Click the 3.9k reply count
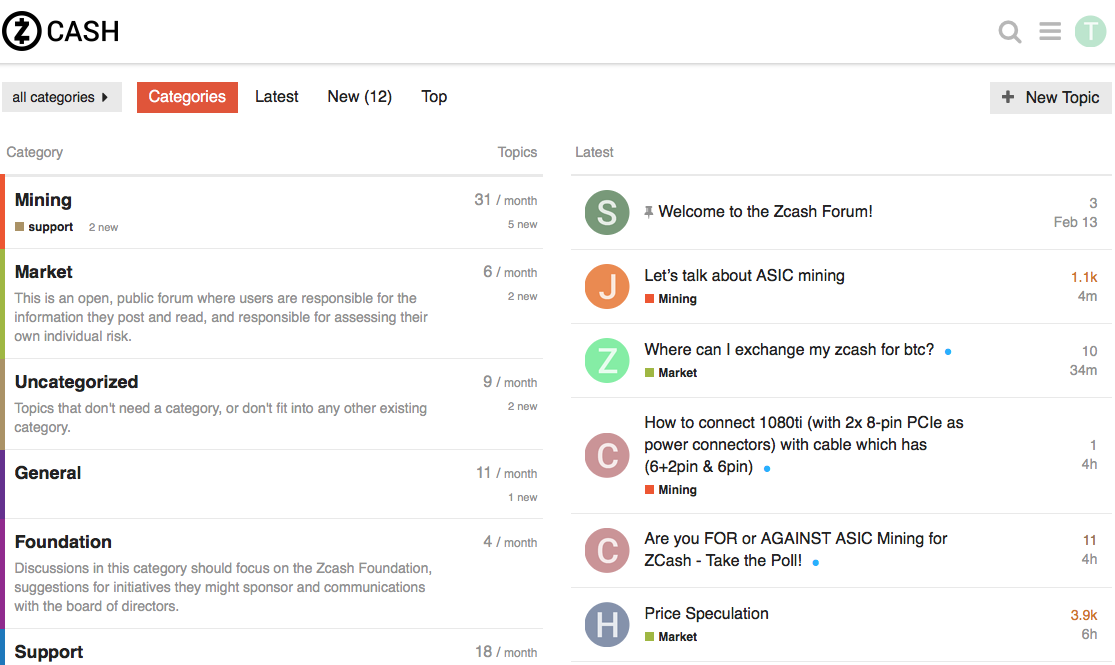The width and height of the screenshot is (1115, 665). point(1084,615)
